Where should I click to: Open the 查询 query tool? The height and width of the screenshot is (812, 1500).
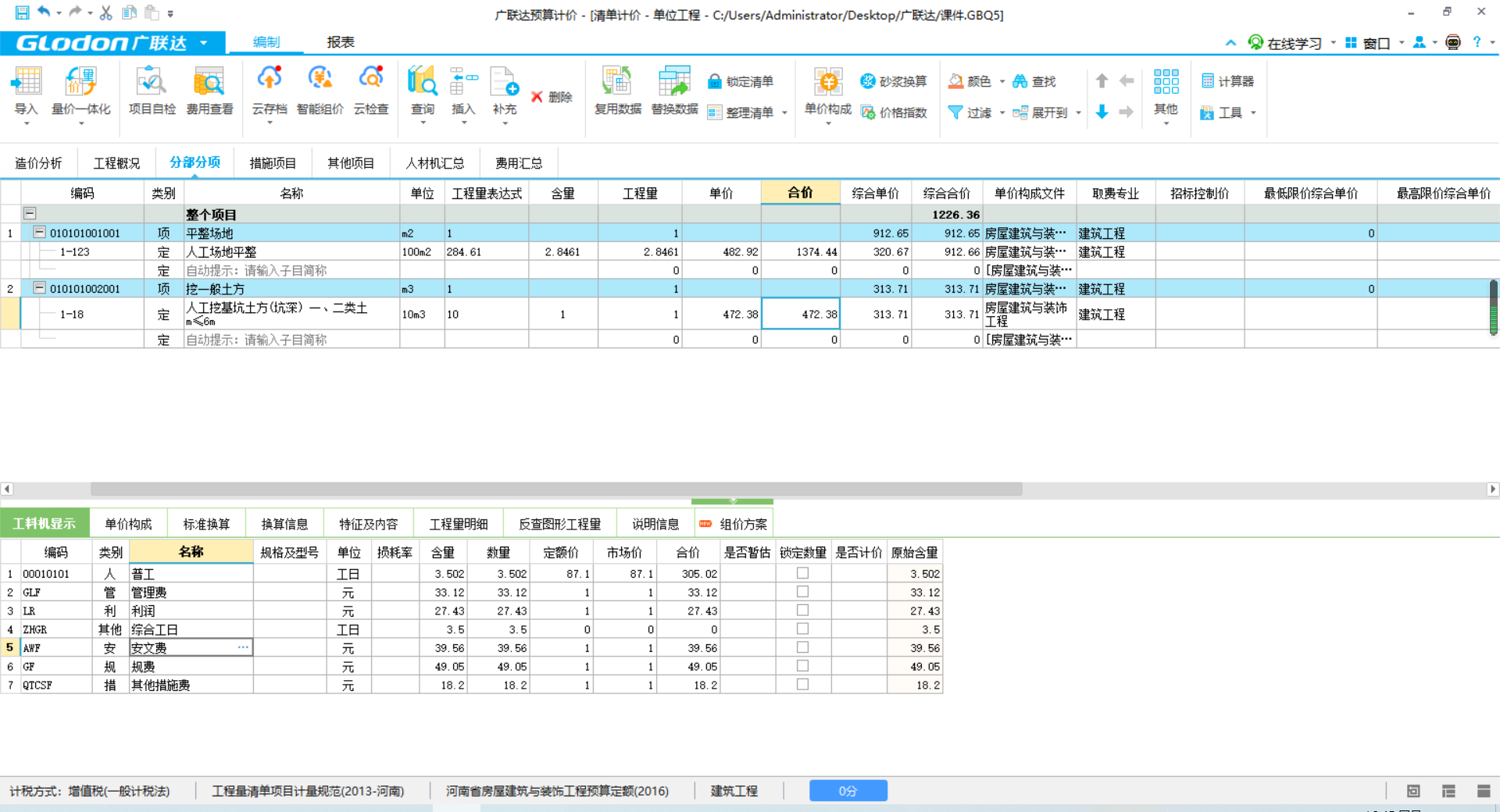click(x=423, y=92)
